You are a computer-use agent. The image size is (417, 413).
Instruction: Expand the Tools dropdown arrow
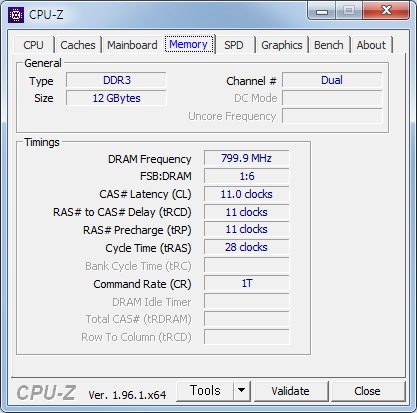(242, 391)
